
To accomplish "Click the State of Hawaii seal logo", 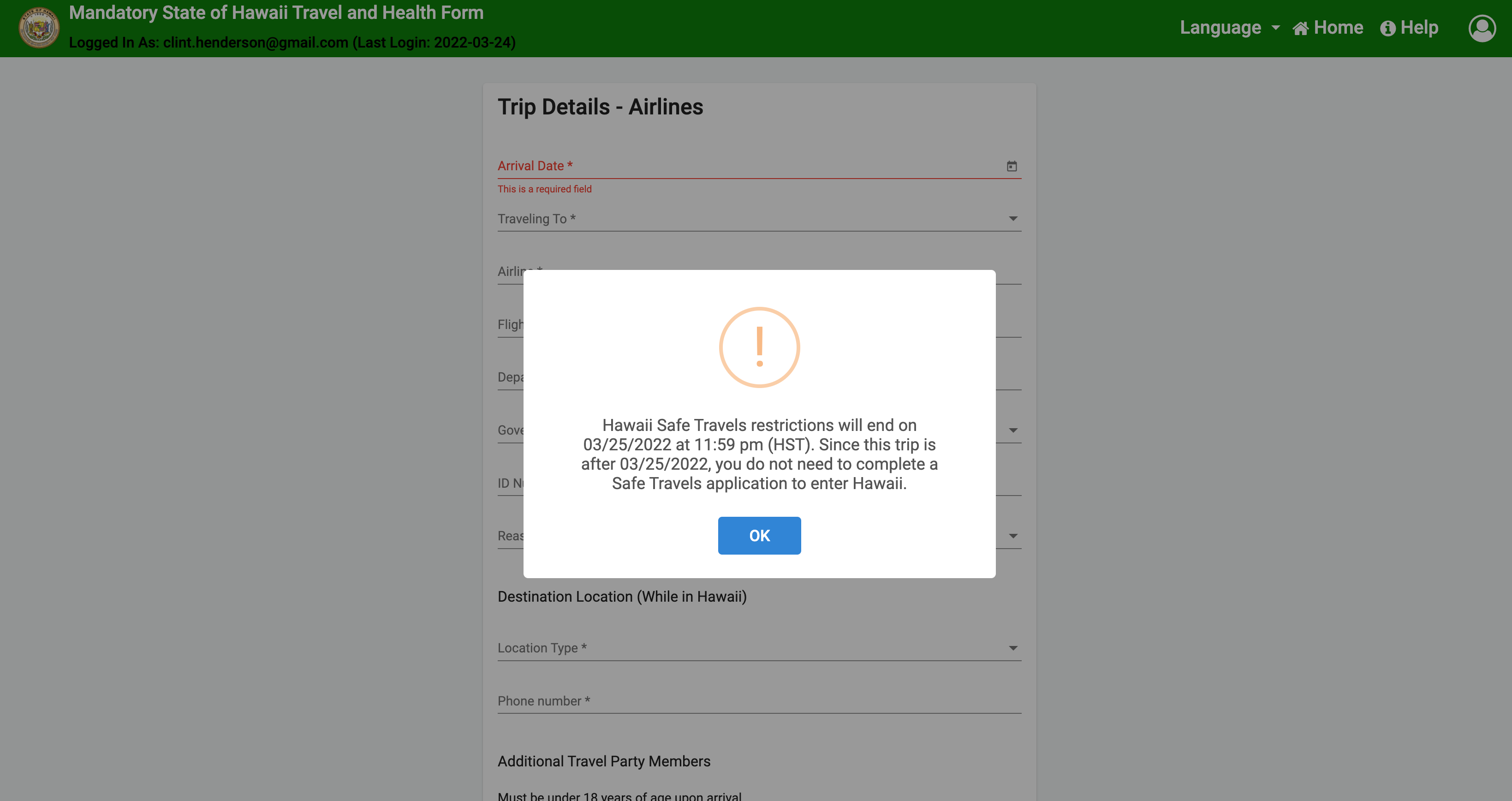I will click(x=37, y=27).
